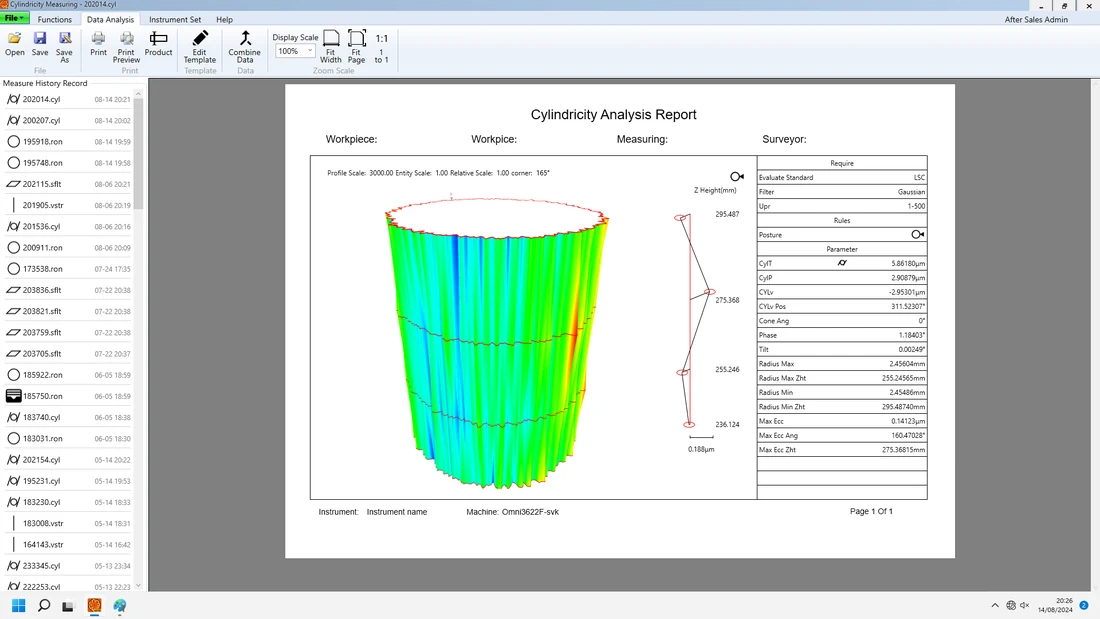Switch to the Functions tab
The image size is (1100, 619).
click(x=55, y=20)
